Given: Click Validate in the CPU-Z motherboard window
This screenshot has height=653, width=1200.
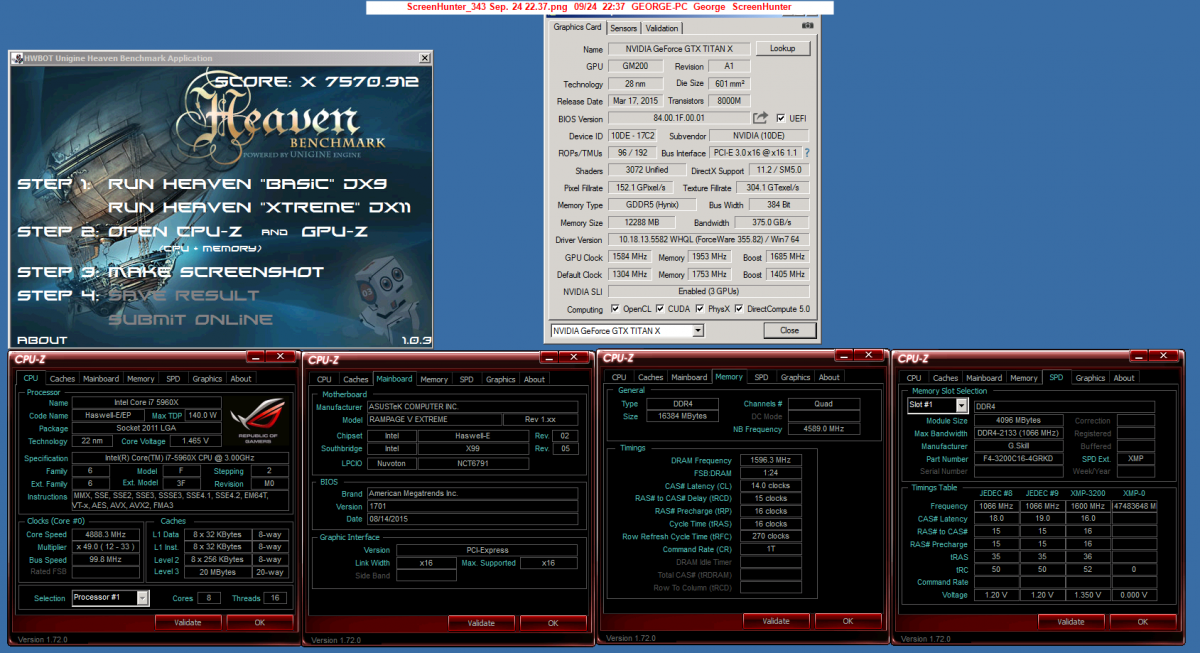Looking at the screenshot, I should click(482, 623).
